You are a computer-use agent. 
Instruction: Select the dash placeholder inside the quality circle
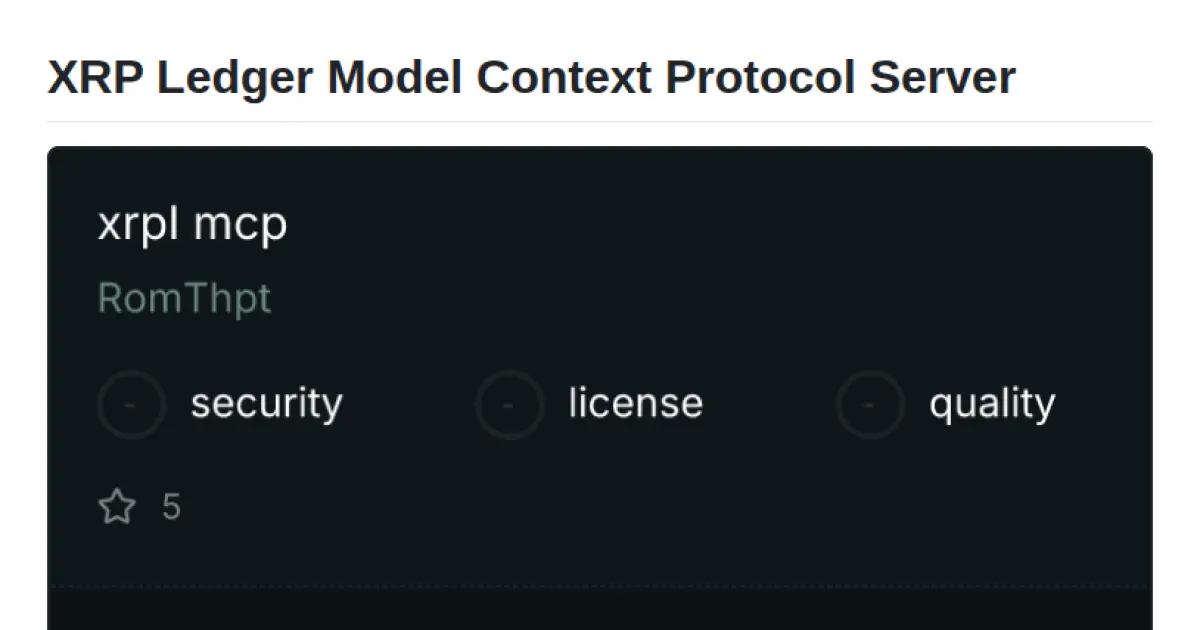coord(869,404)
